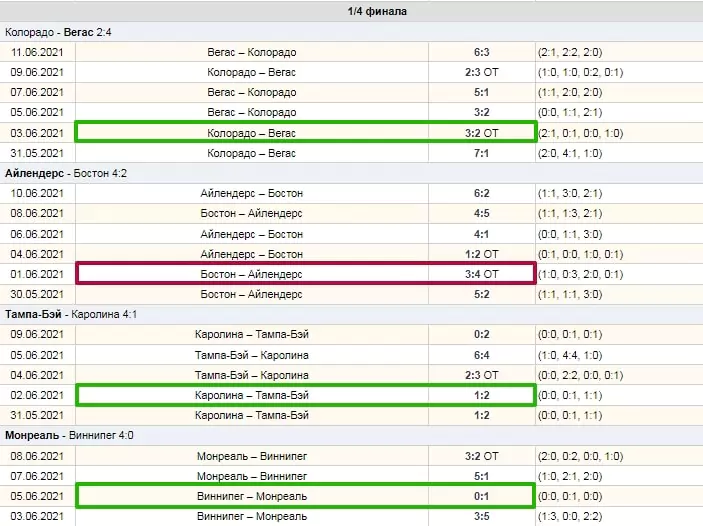
Task: Select period scores (2:0, 4:1, 1:0)
Action: pos(570,153)
